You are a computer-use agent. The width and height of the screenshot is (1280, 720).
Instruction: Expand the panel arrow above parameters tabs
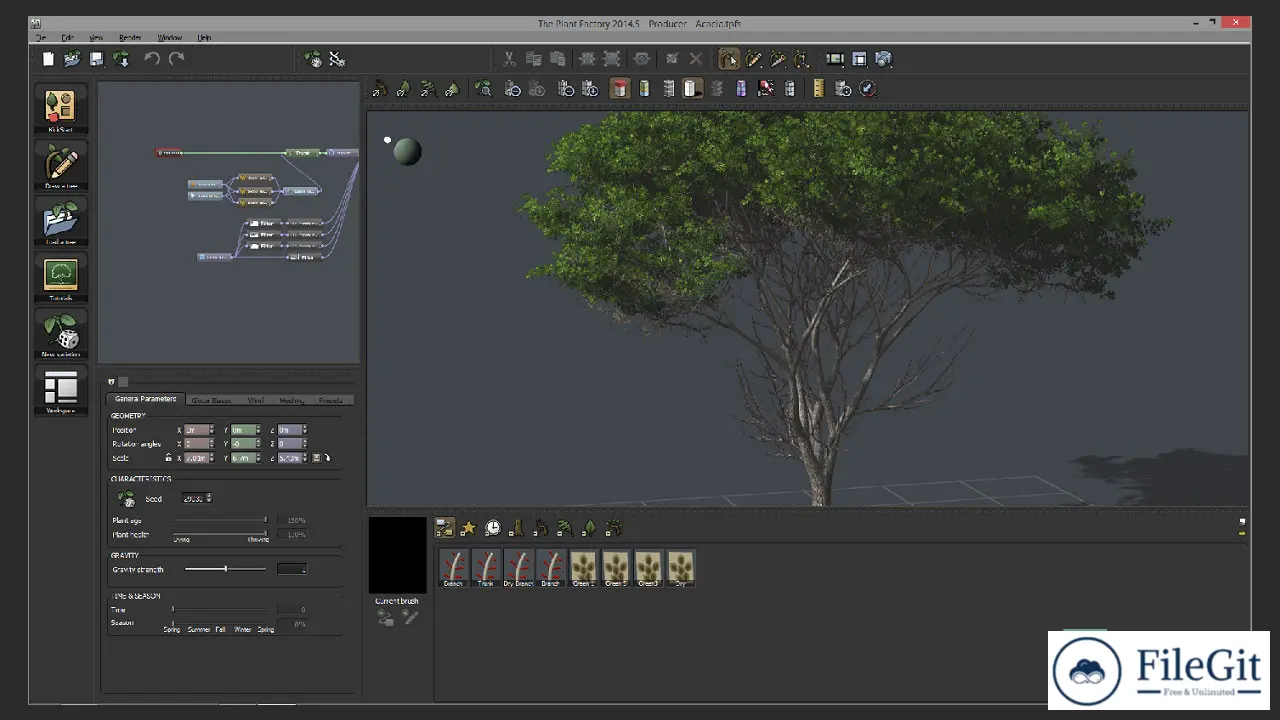pyautogui.click(x=111, y=382)
